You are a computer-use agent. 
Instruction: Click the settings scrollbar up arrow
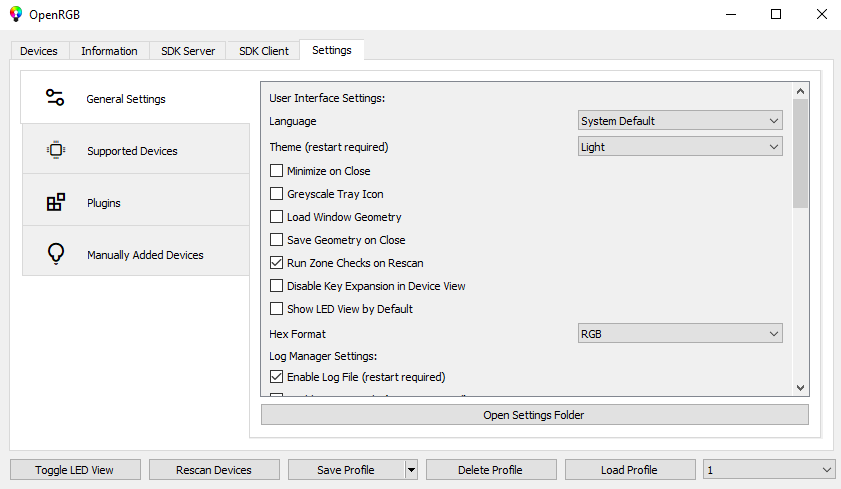tap(800, 91)
